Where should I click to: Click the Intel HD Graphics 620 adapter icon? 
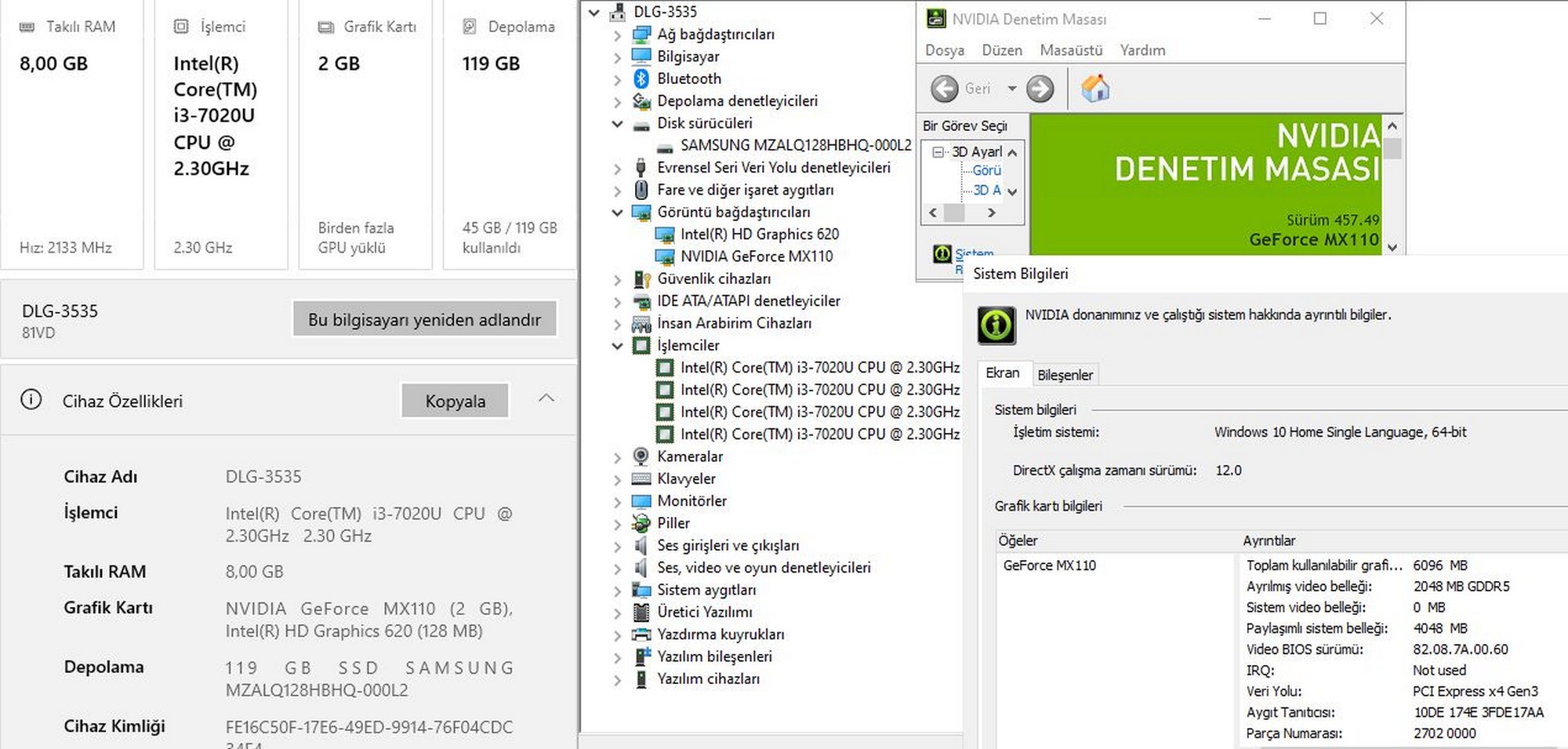tap(665, 235)
